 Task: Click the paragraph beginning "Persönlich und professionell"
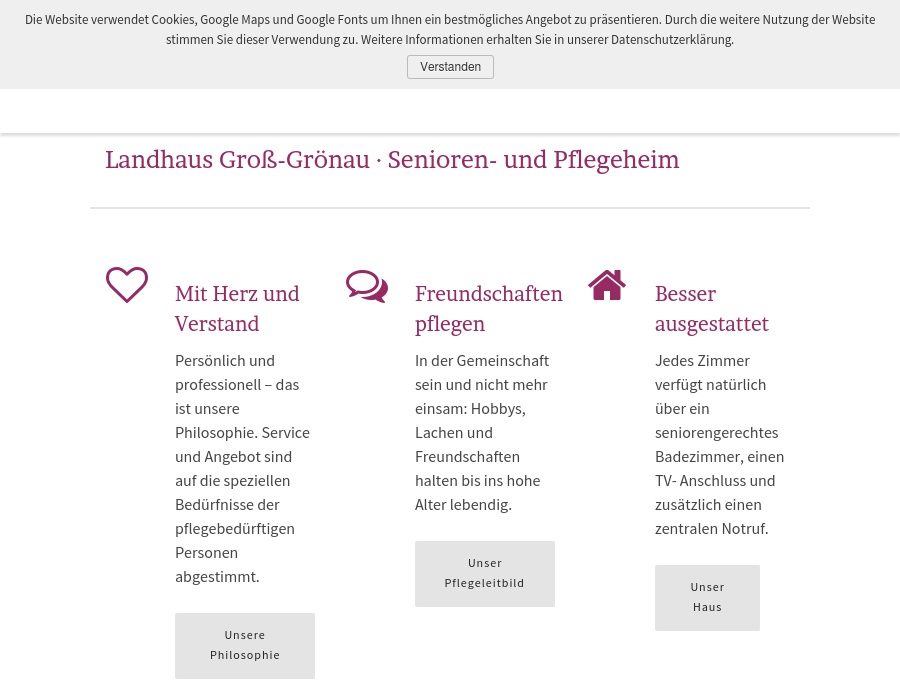(x=243, y=468)
